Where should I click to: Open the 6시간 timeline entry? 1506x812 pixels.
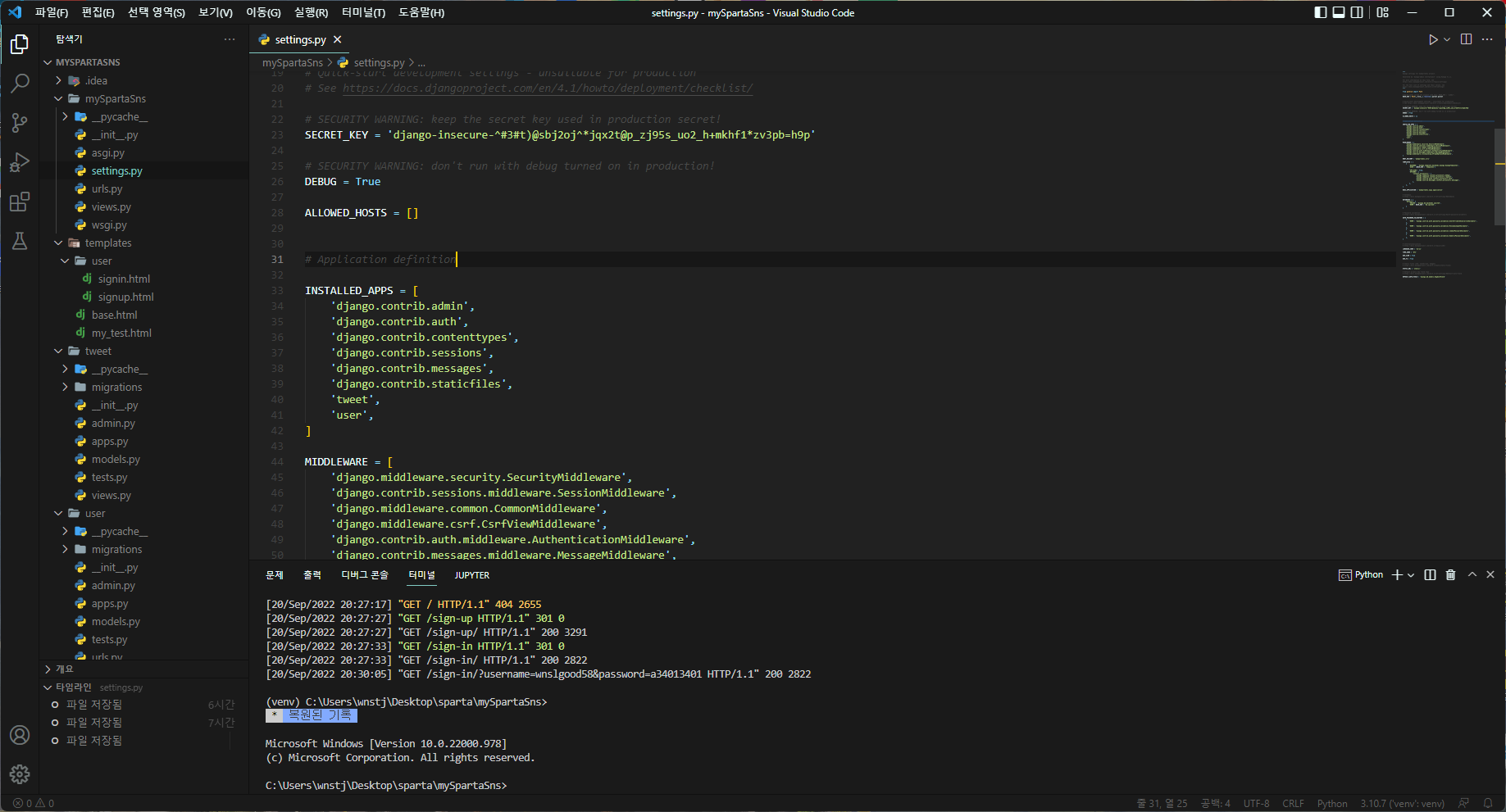144,705
